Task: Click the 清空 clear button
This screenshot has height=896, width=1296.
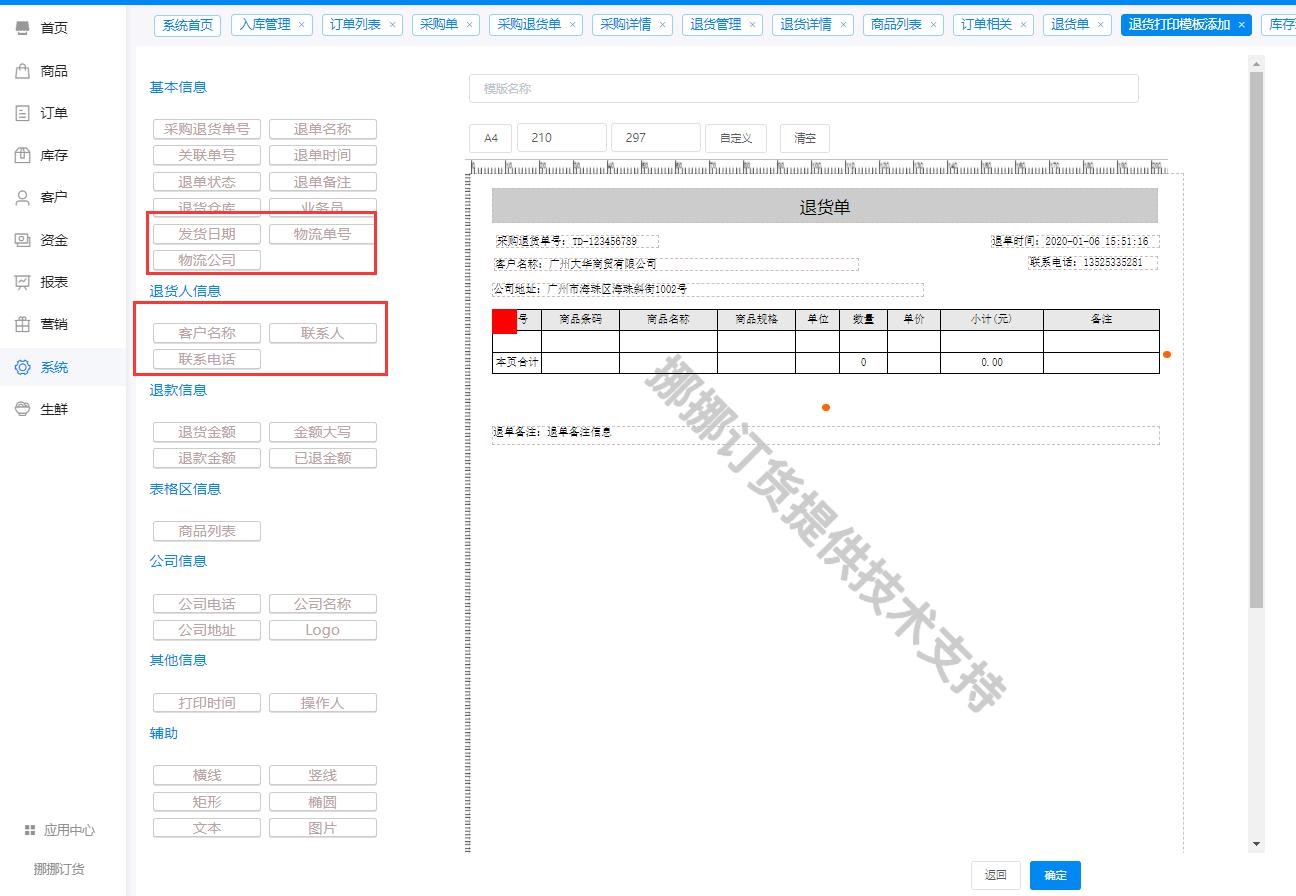Action: 804,138
